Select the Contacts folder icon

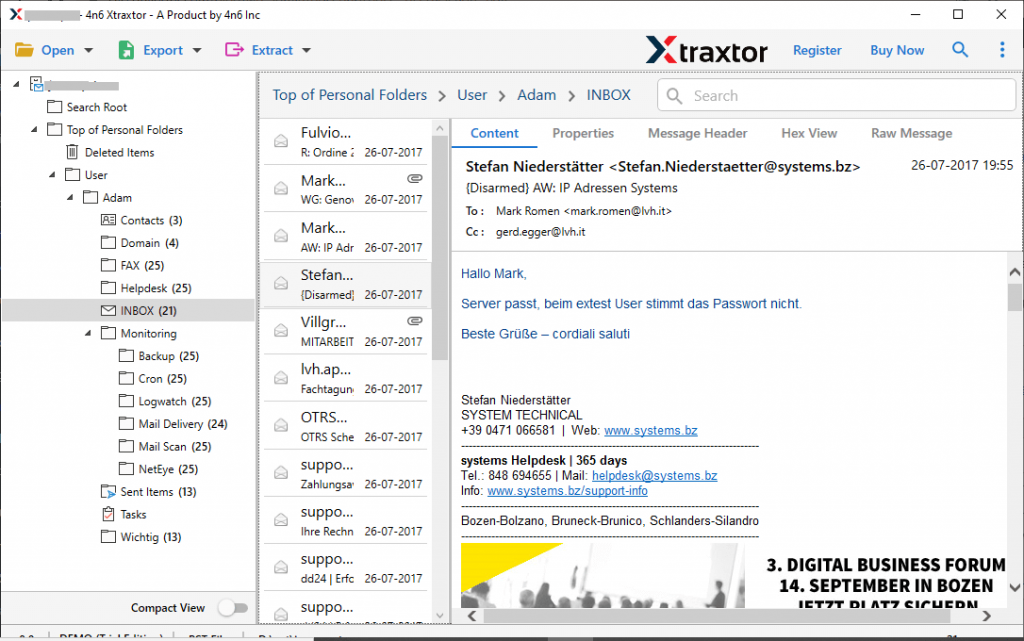point(110,220)
